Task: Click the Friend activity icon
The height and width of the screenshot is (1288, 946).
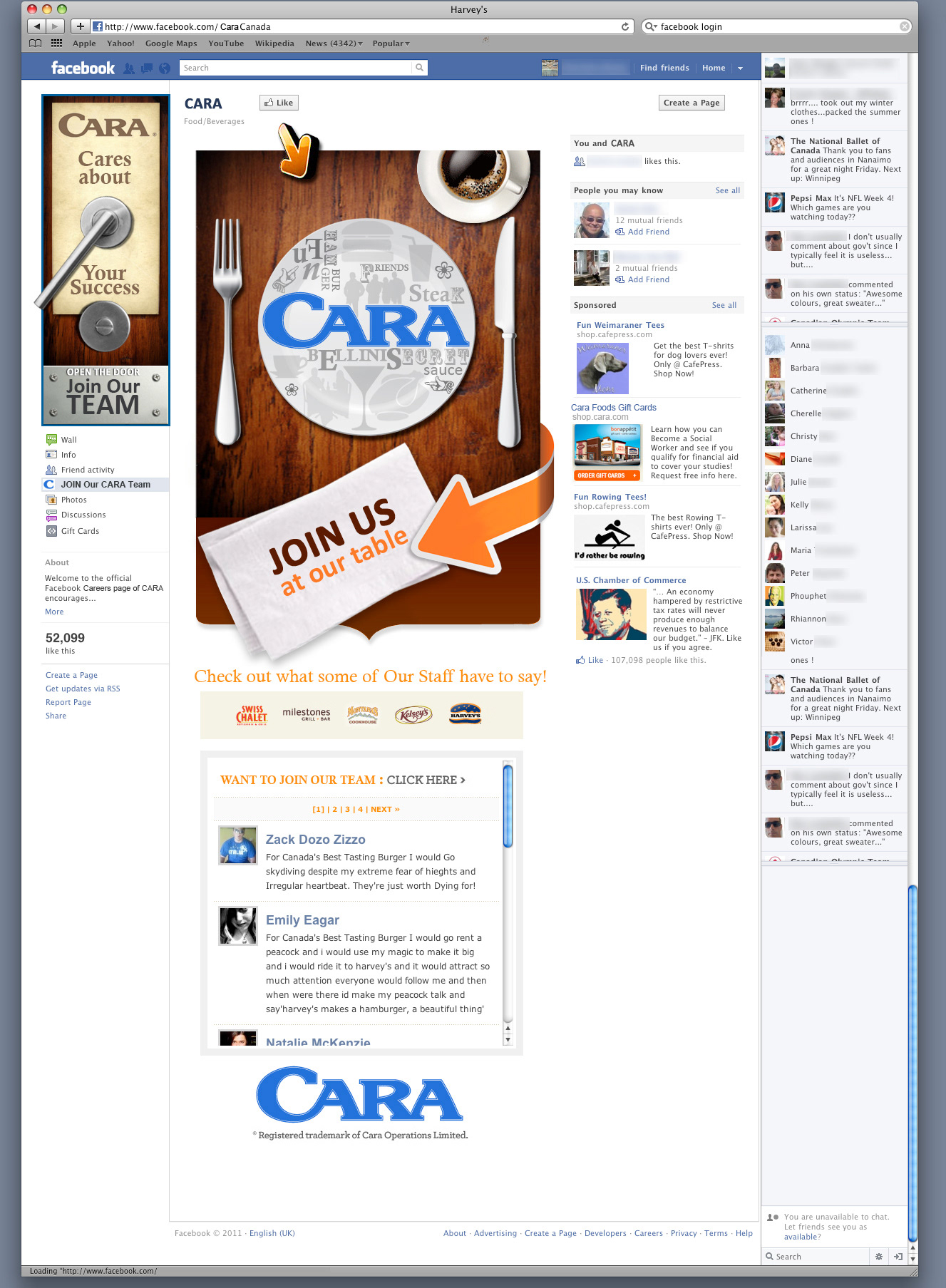Action: click(x=51, y=470)
